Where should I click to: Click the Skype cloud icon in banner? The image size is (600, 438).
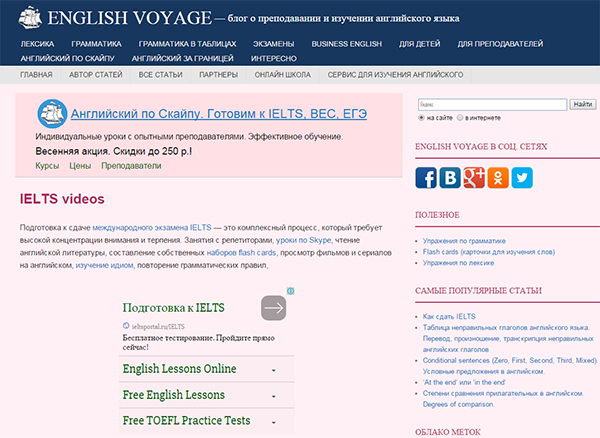(x=51, y=114)
